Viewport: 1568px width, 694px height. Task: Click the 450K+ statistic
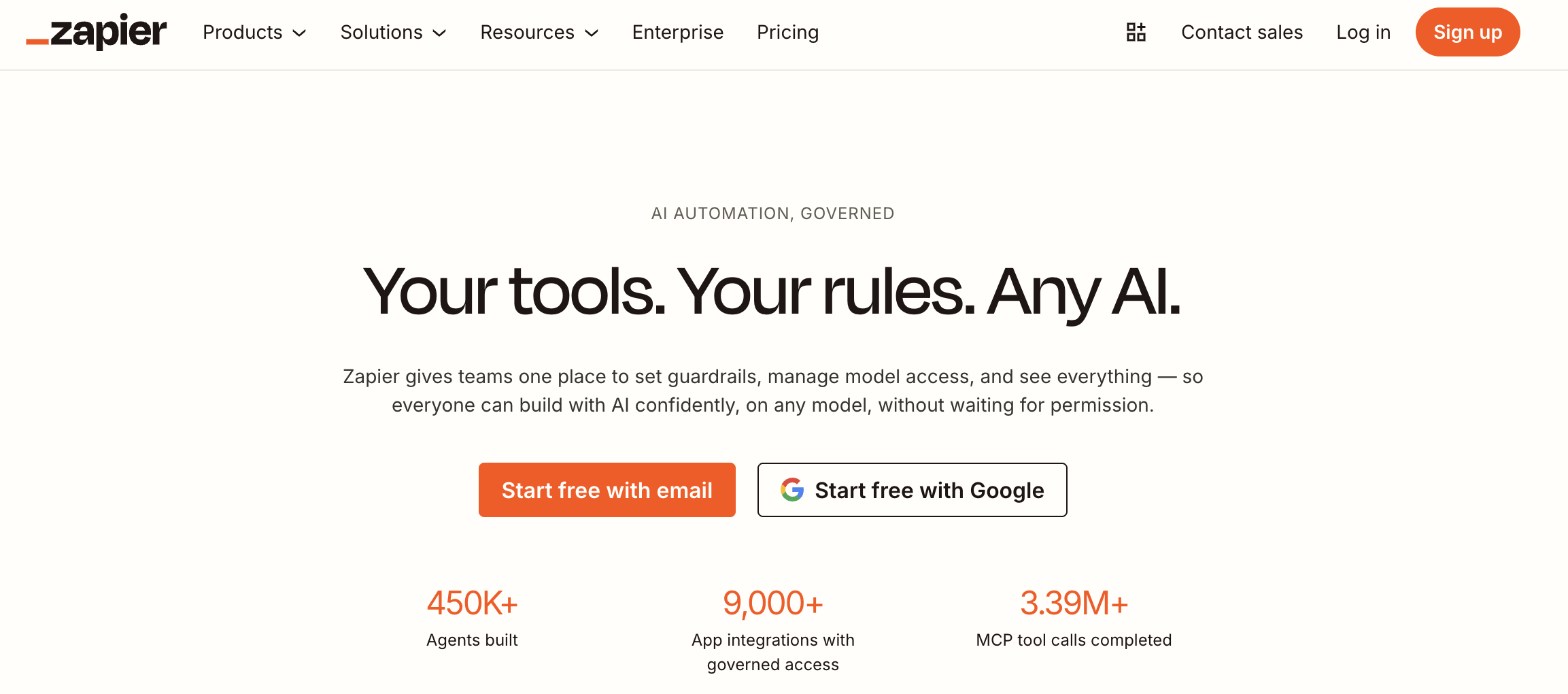pos(473,603)
